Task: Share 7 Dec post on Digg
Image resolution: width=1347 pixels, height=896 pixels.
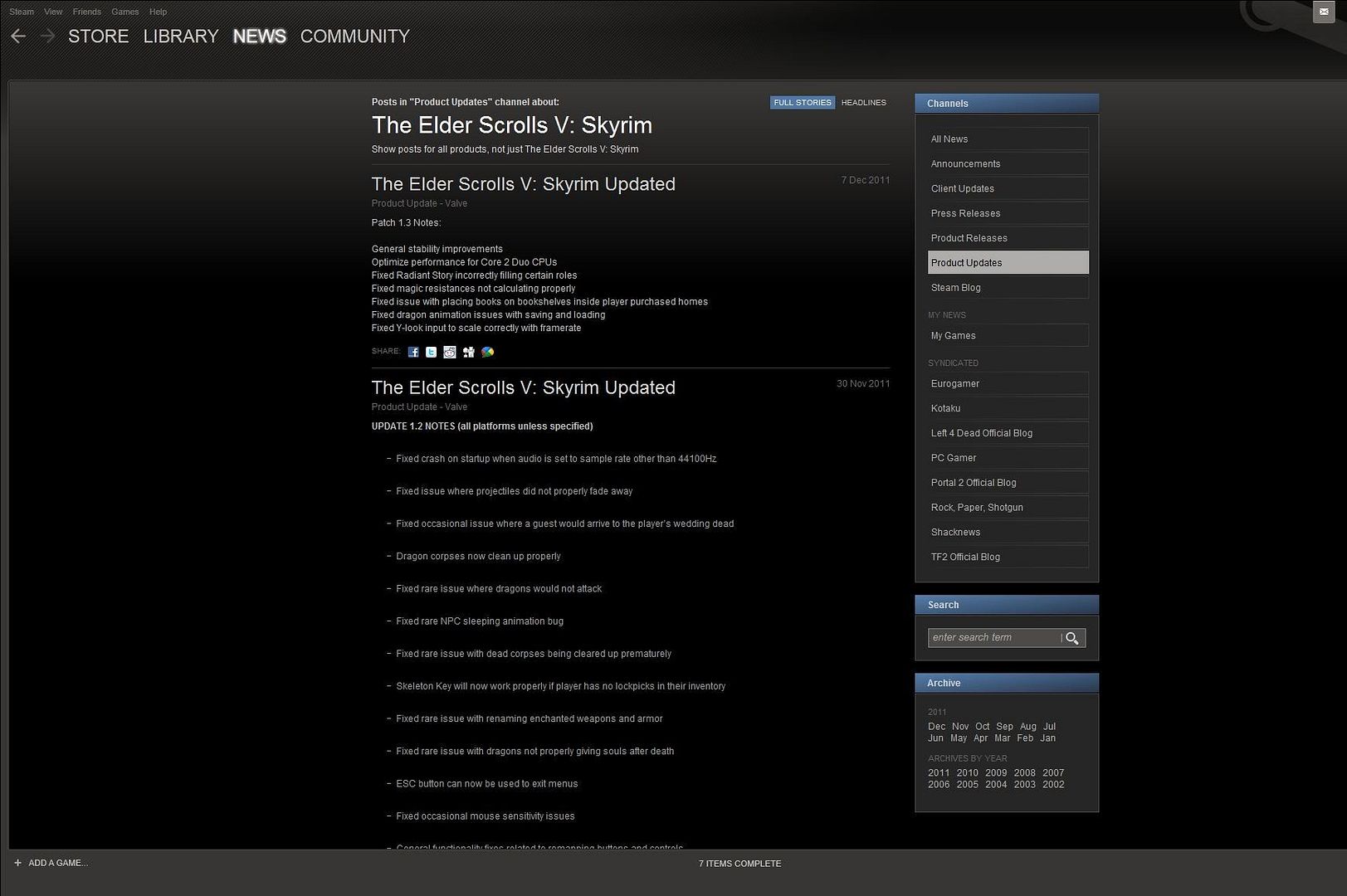Action: click(x=469, y=352)
